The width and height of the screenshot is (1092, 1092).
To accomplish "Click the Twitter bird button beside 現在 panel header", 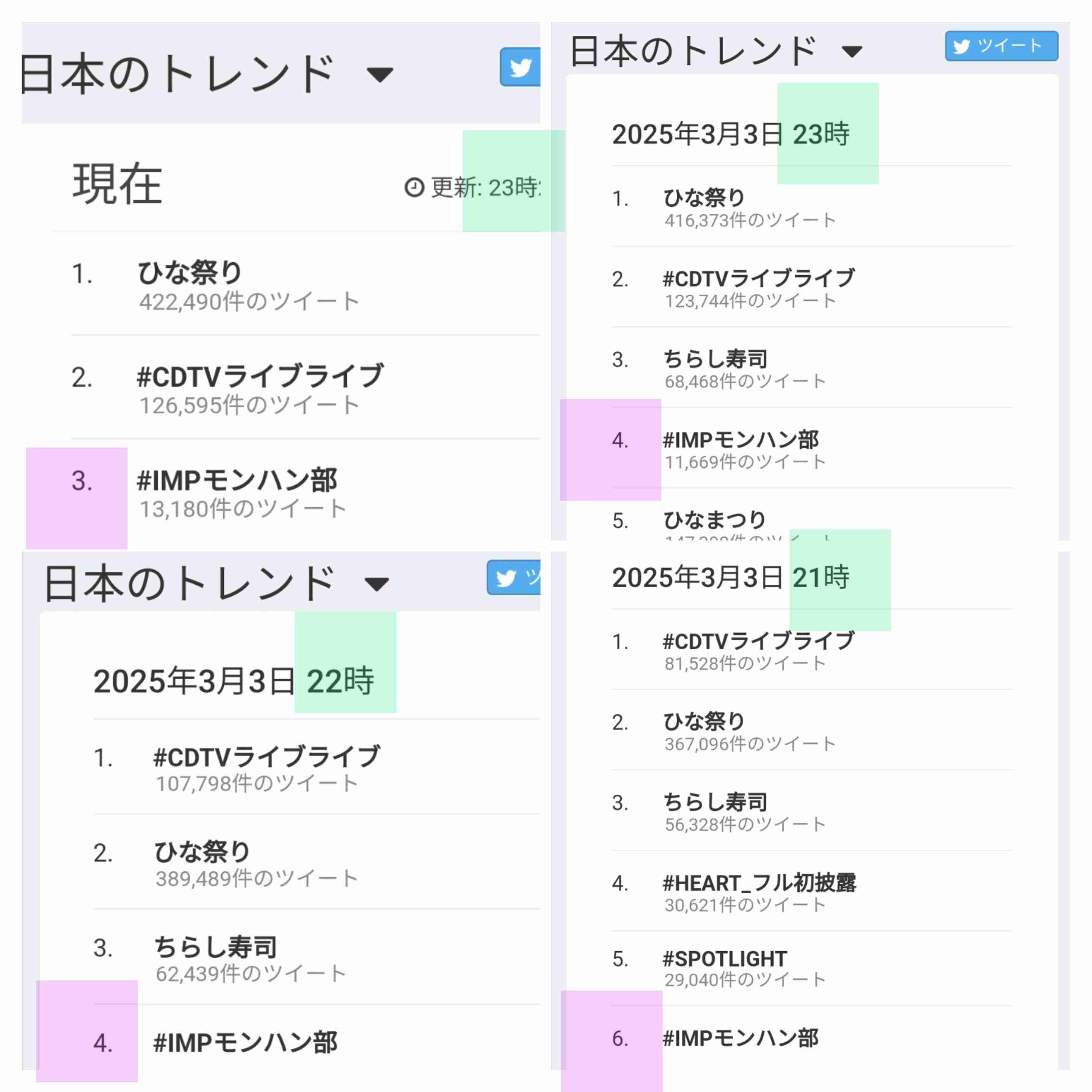I will pos(520,67).
